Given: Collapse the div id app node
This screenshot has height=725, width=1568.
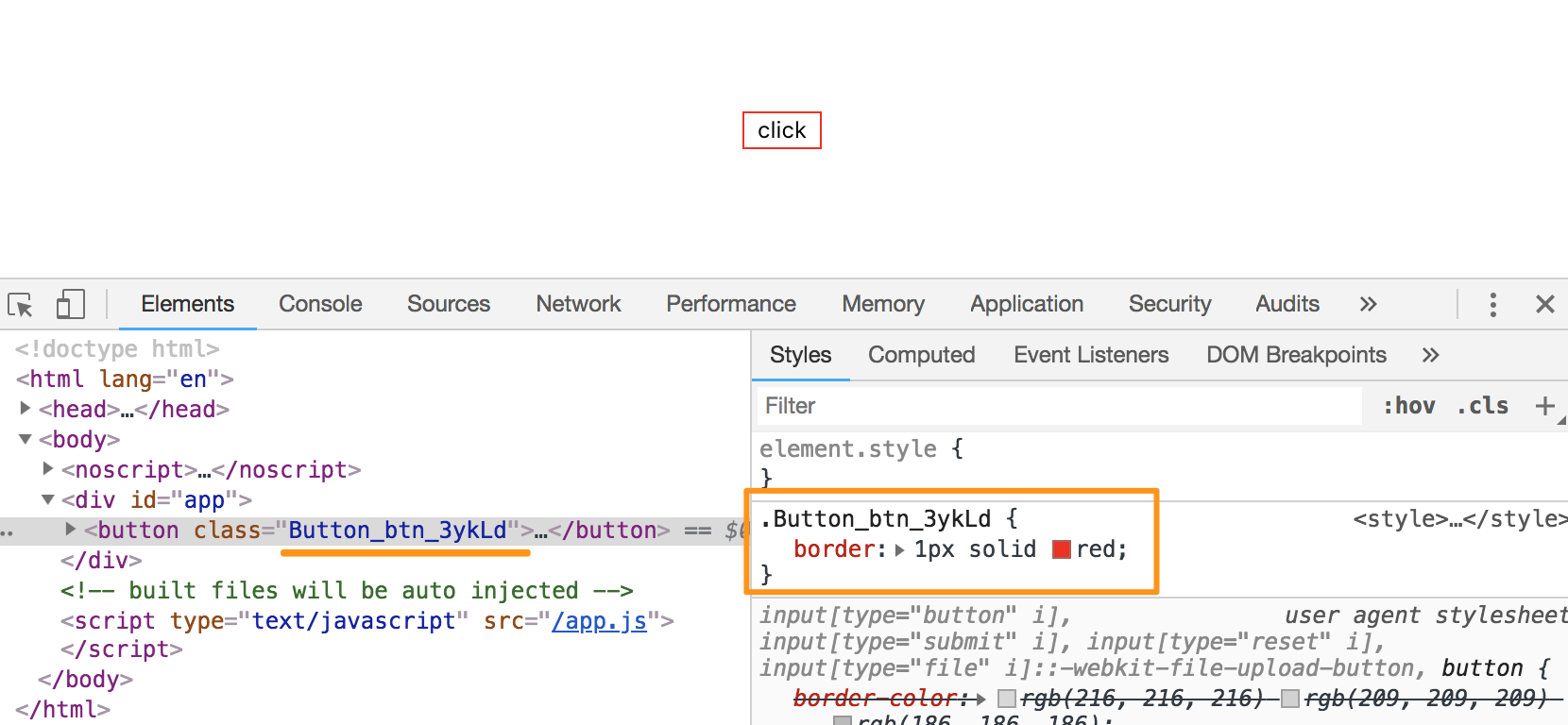Looking at the screenshot, I should (x=48, y=499).
